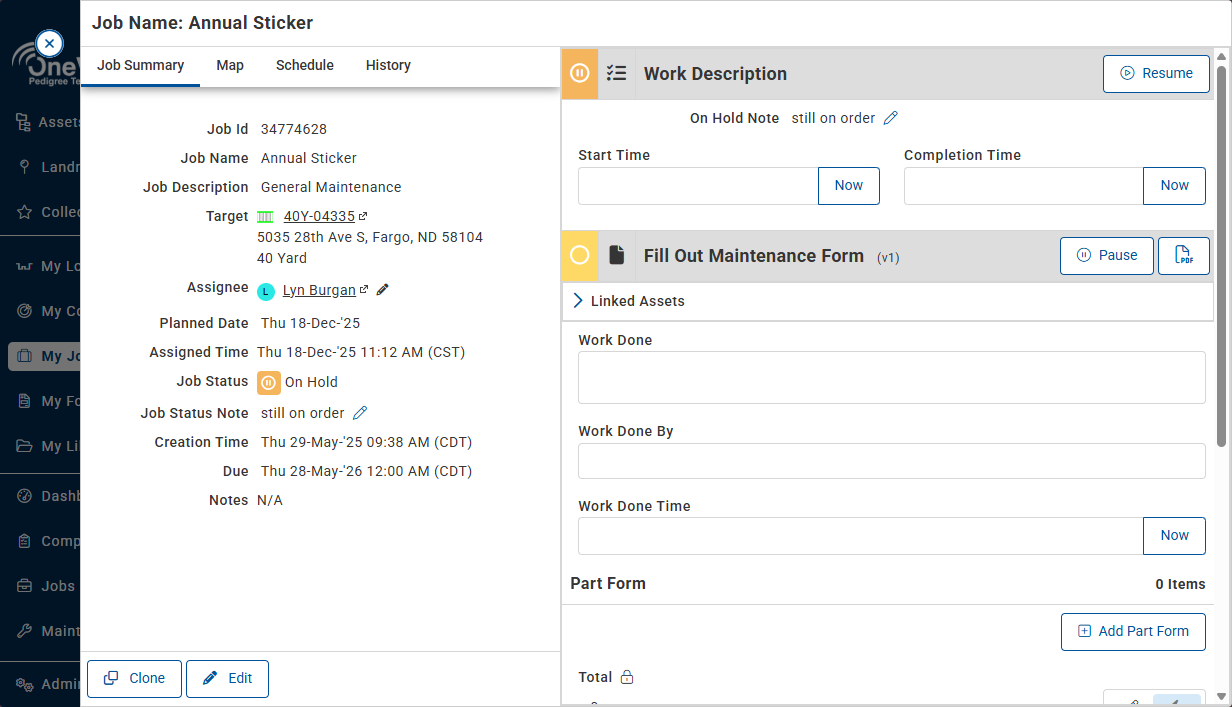This screenshot has width=1232, height=707.
Task: Click the Clone button
Action: (x=135, y=678)
